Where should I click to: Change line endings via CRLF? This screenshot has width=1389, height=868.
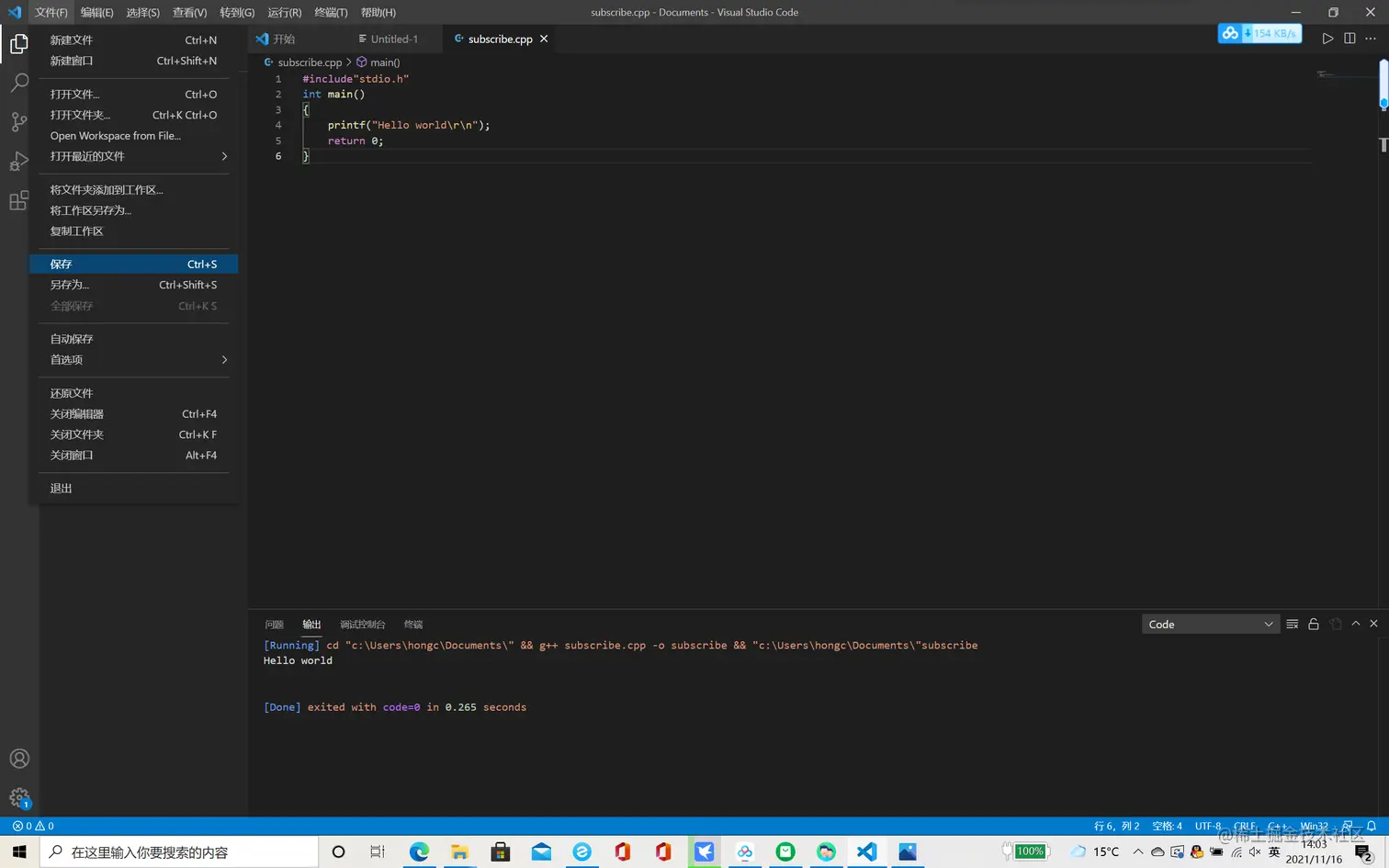(x=1245, y=826)
